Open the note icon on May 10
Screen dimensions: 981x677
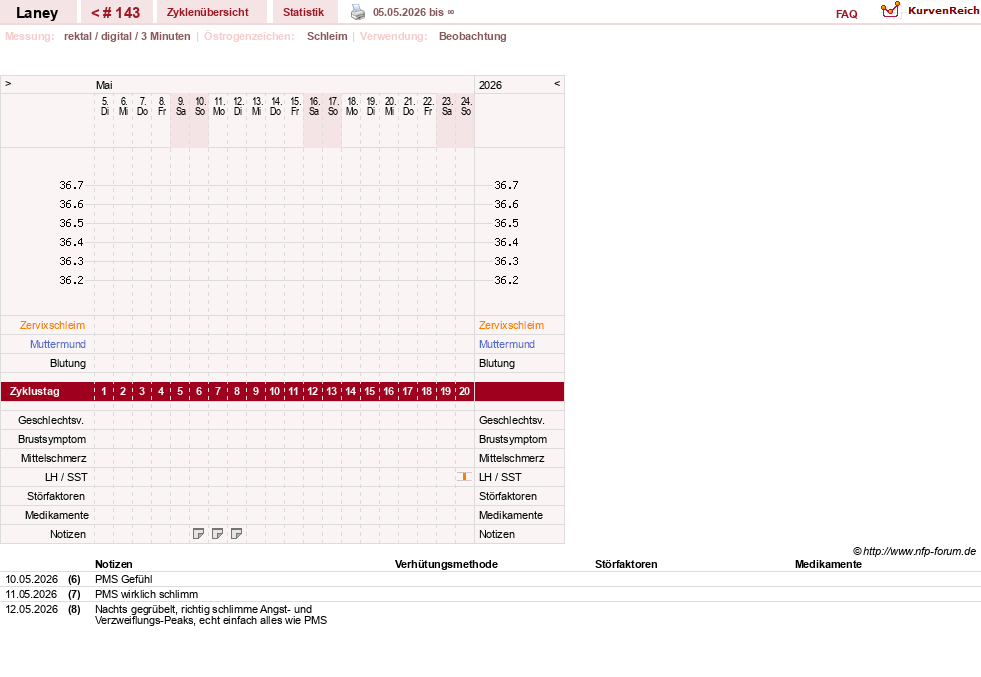(x=198, y=534)
